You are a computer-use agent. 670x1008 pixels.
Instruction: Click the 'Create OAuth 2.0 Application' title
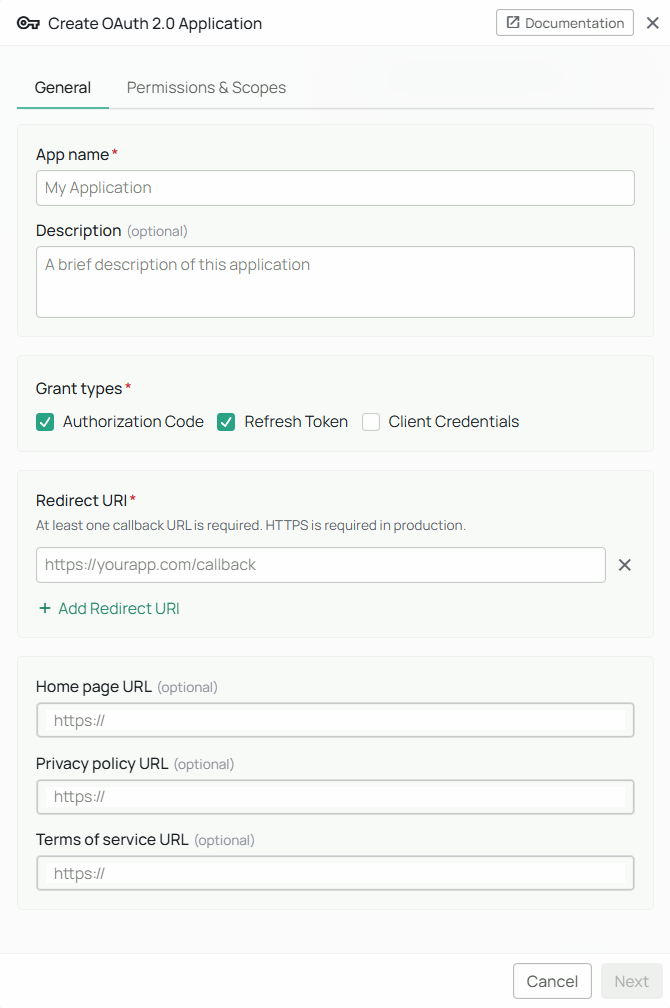pos(155,24)
